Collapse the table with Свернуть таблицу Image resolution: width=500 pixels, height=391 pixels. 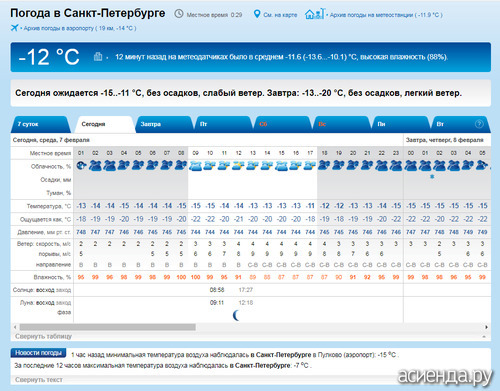point(43,336)
